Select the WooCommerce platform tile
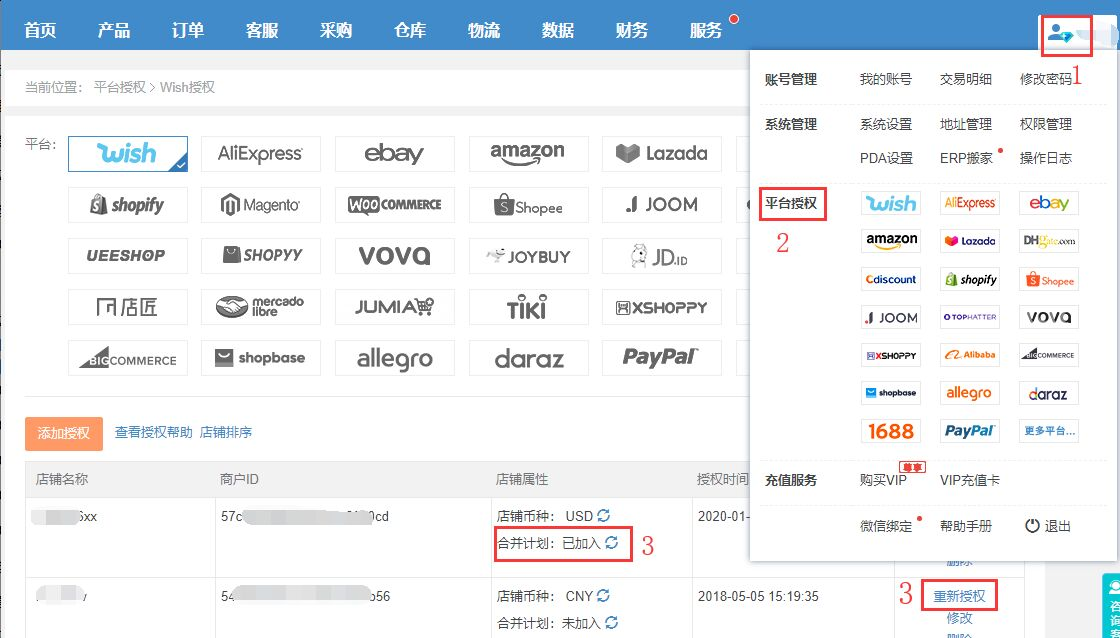 (x=394, y=205)
